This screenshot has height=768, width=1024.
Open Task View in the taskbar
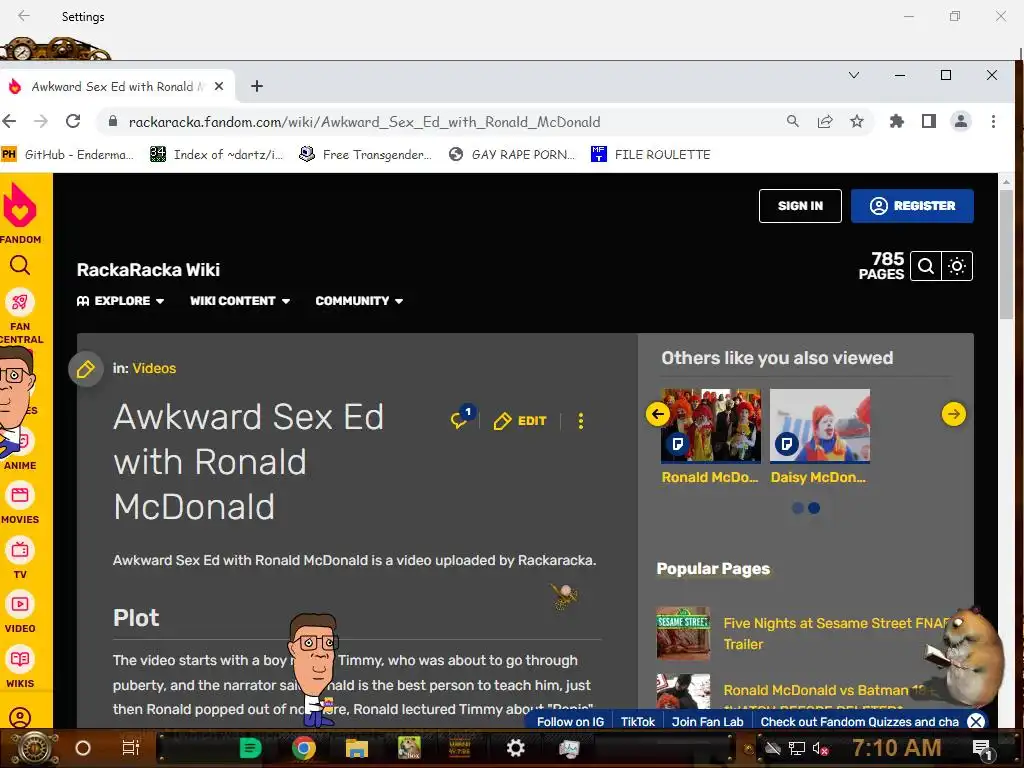(x=131, y=748)
